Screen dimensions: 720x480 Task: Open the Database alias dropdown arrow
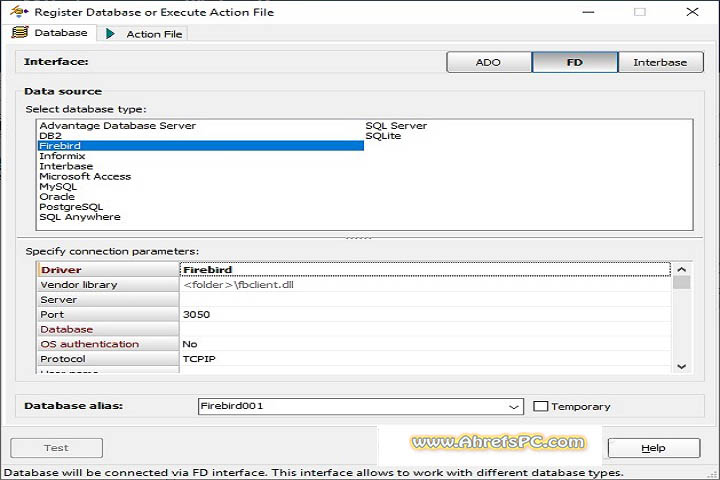[x=513, y=407]
